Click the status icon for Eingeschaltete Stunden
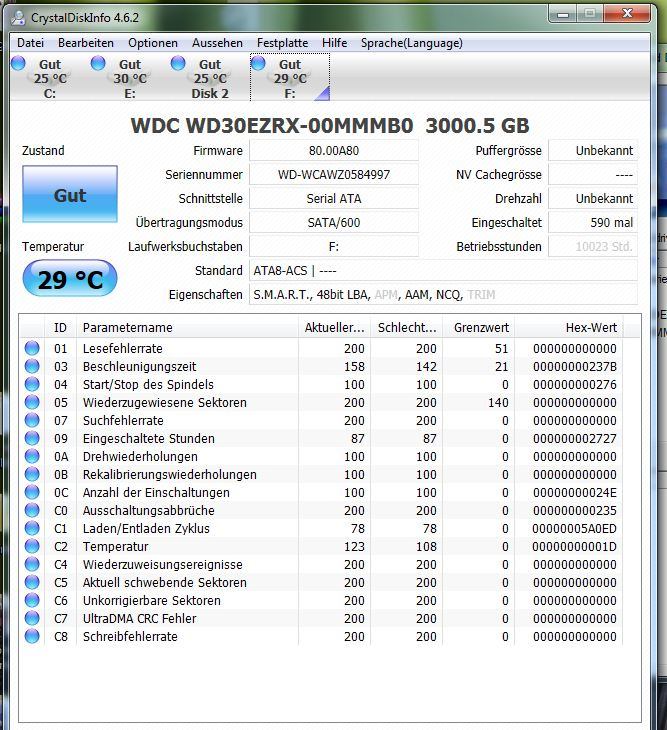The width and height of the screenshot is (667, 730). [32, 439]
